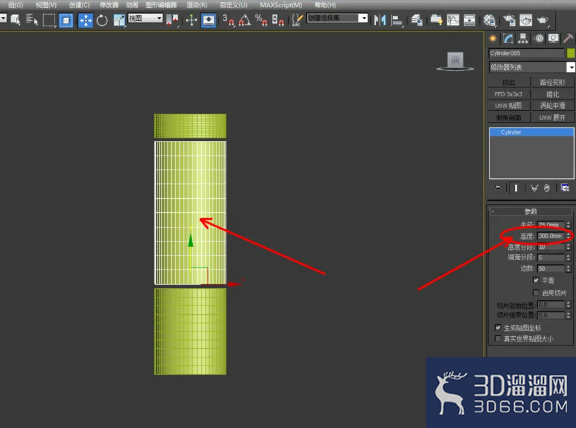Switch to the Create command panel tab

(x=493, y=39)
